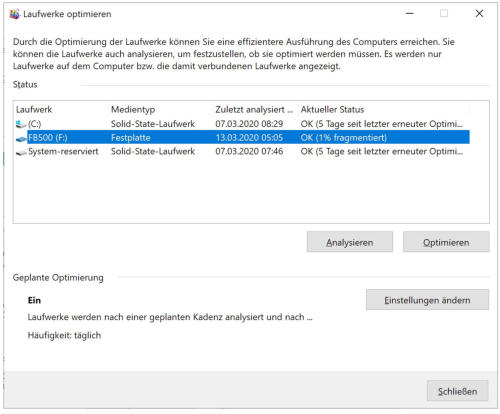500x414 pixels.
Task: Click the 13.03.2020 05:05 date cell
Action: (x=249, y=138)
